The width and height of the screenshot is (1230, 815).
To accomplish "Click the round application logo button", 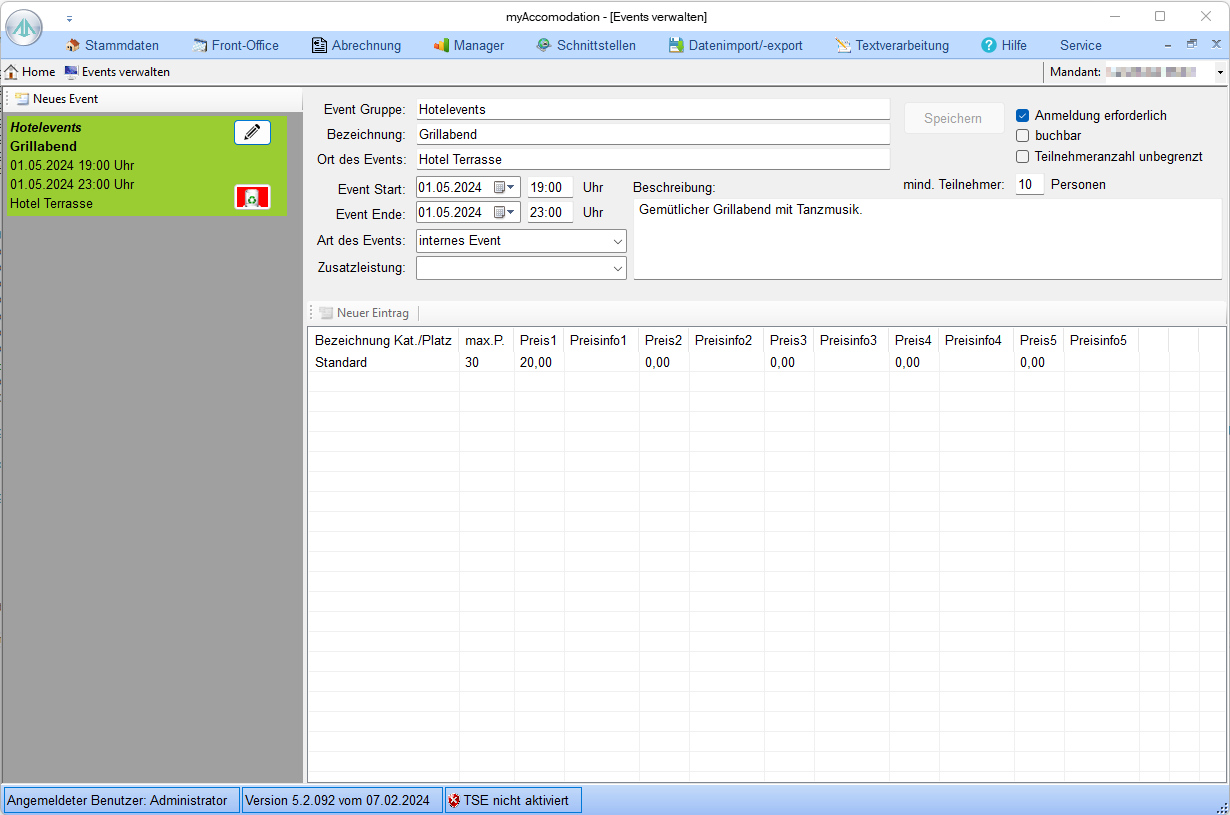I will pos(24,27).
